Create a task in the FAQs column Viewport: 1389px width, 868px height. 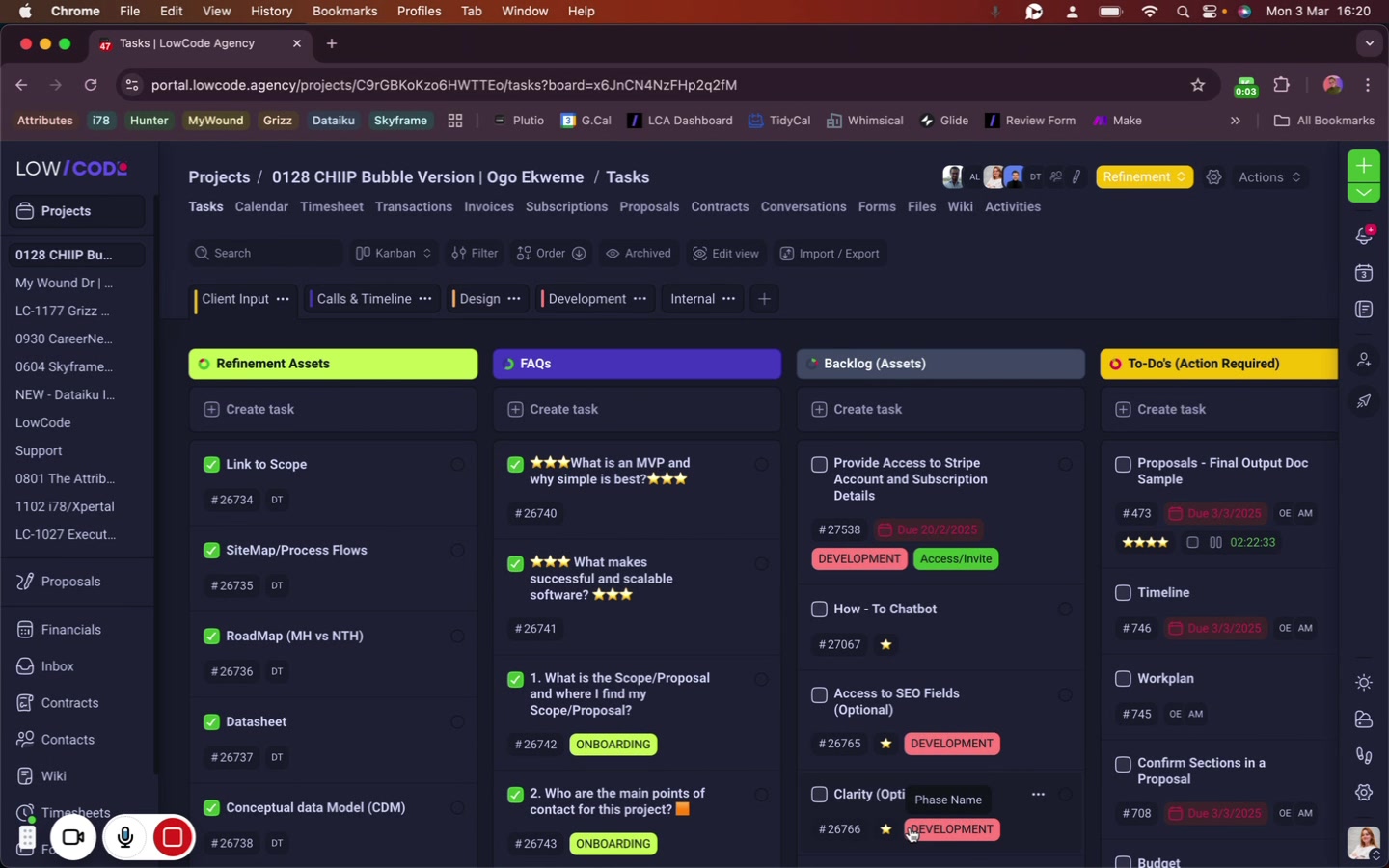click(563, 410)
